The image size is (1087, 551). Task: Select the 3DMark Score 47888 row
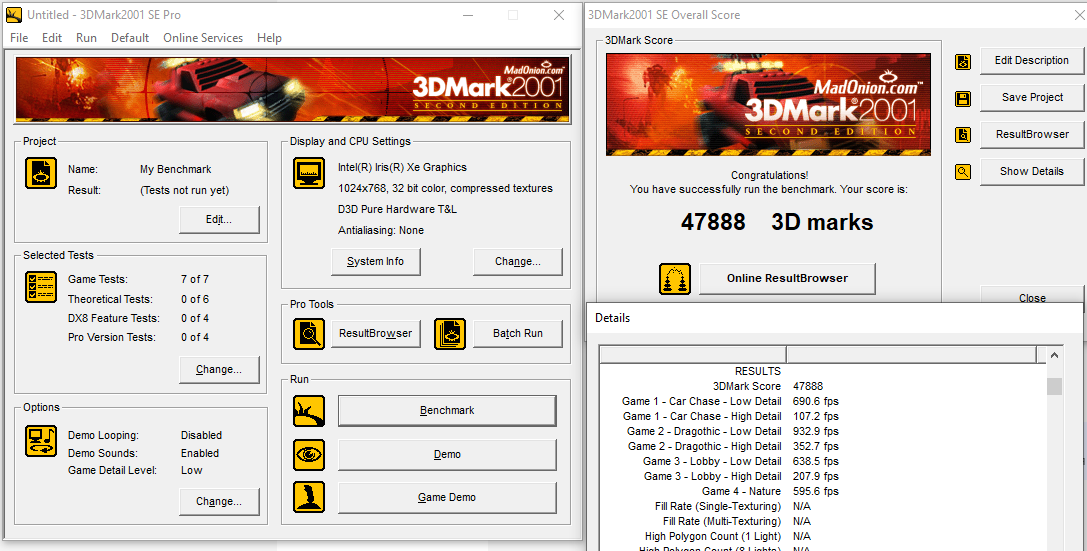[824, 387]
